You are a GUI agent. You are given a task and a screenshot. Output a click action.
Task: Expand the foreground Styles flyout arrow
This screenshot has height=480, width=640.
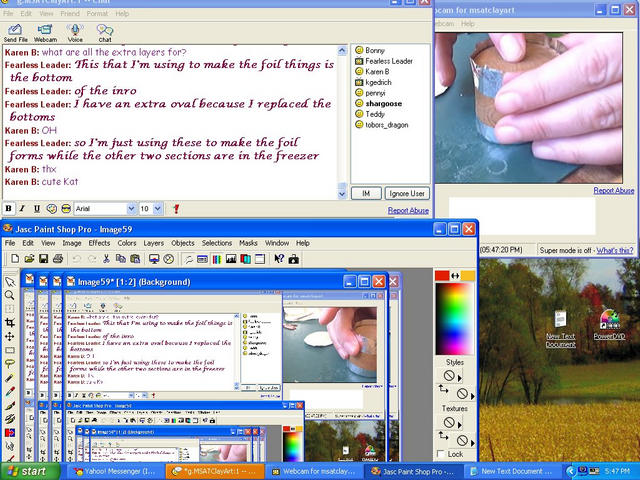coord(460,378)
